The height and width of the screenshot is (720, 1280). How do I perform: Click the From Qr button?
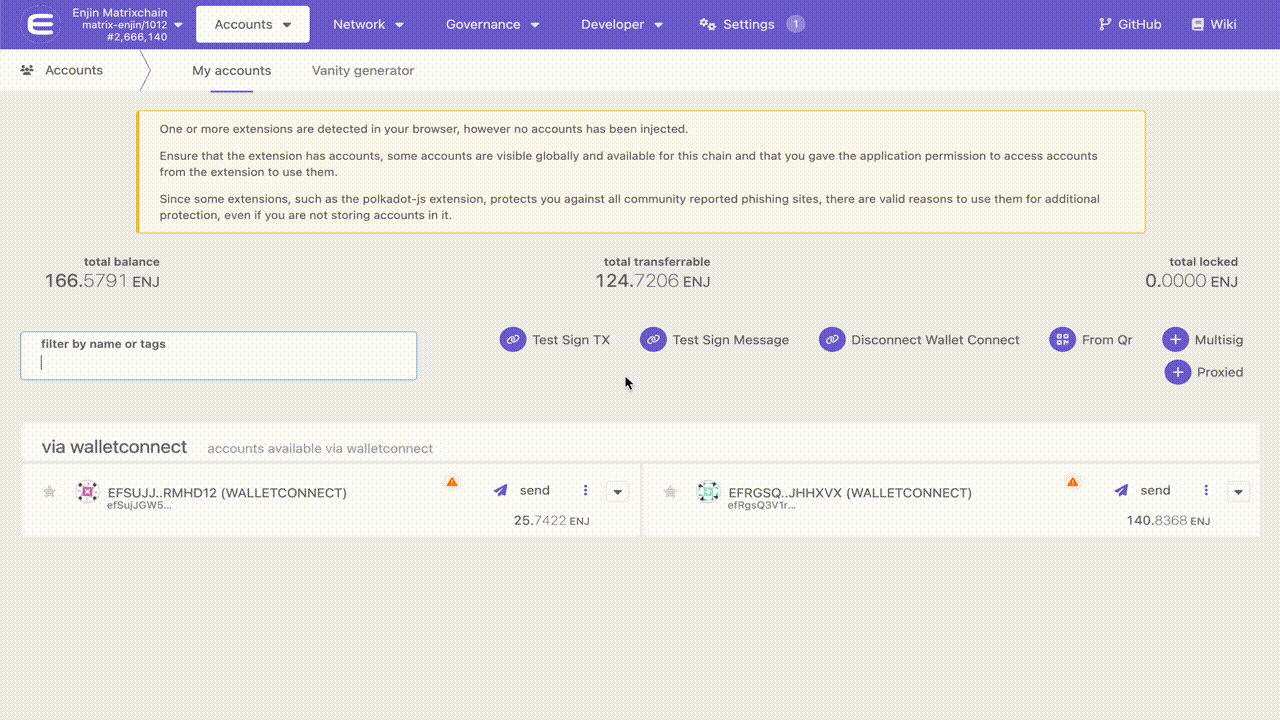pos(1091,340)
